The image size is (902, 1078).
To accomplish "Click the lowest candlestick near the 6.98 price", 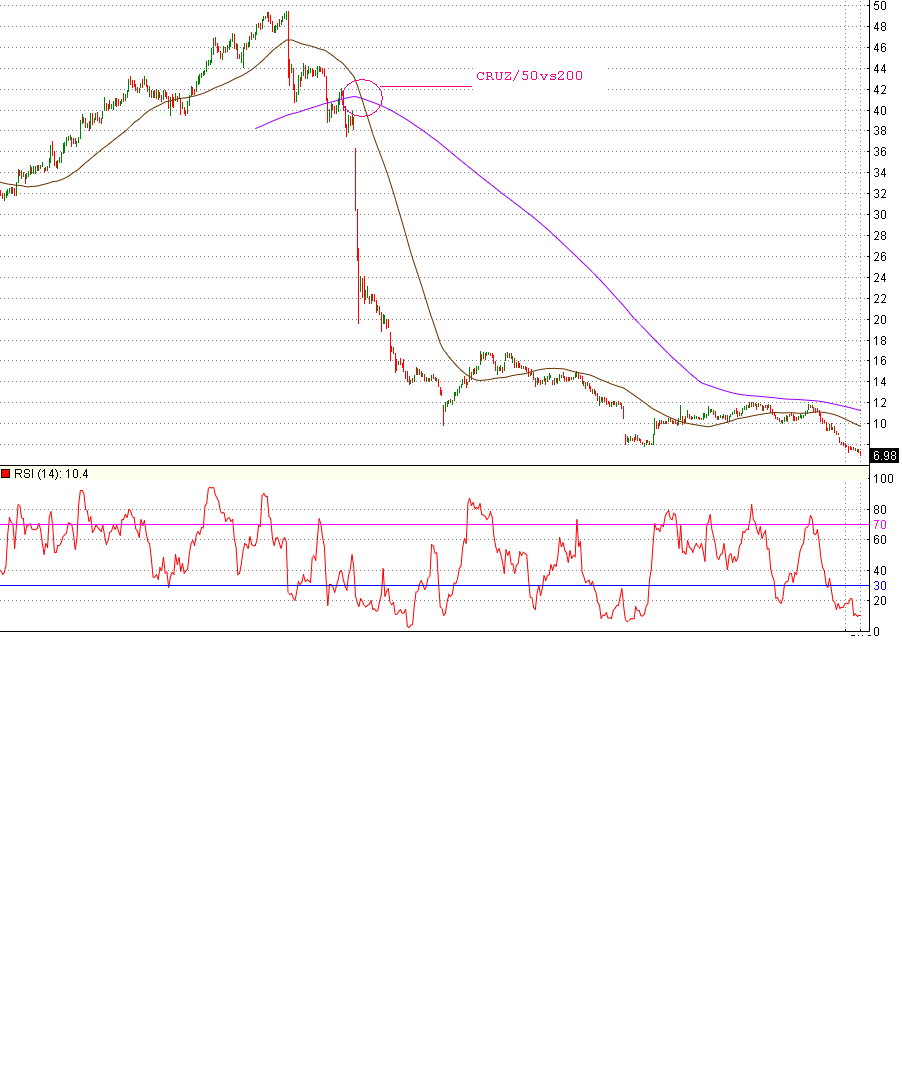I will coord(858,453).
